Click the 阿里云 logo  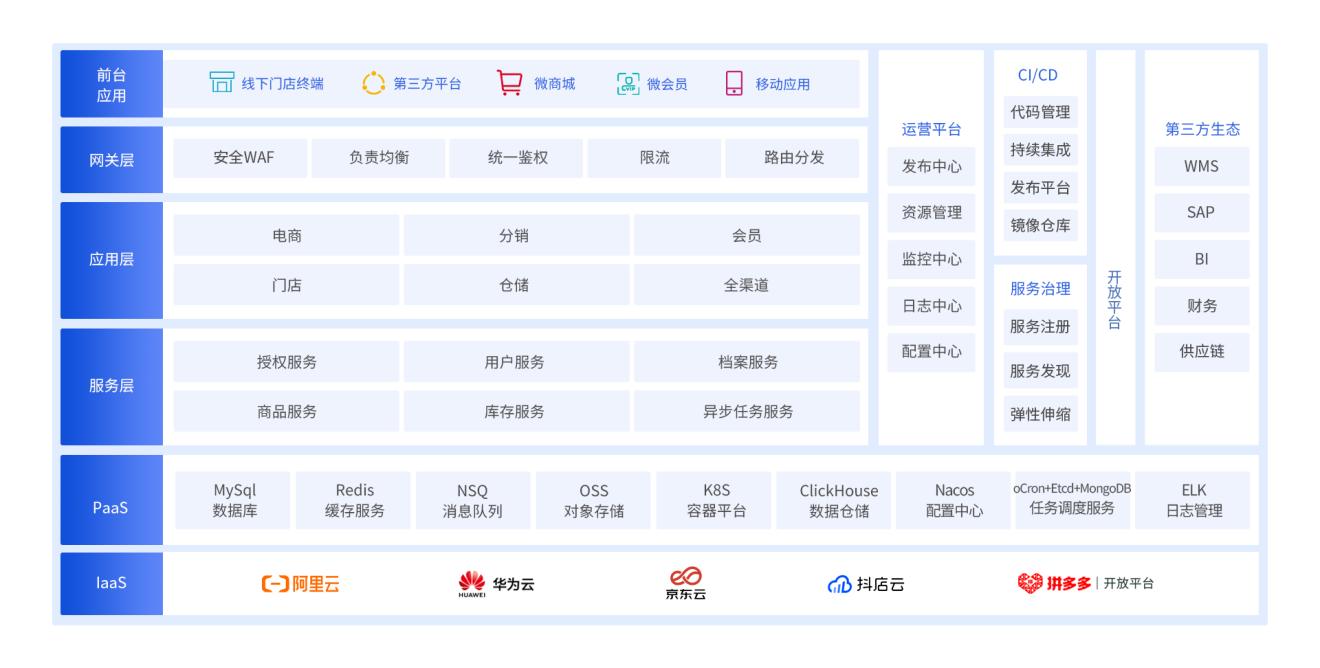coord(300,584)
